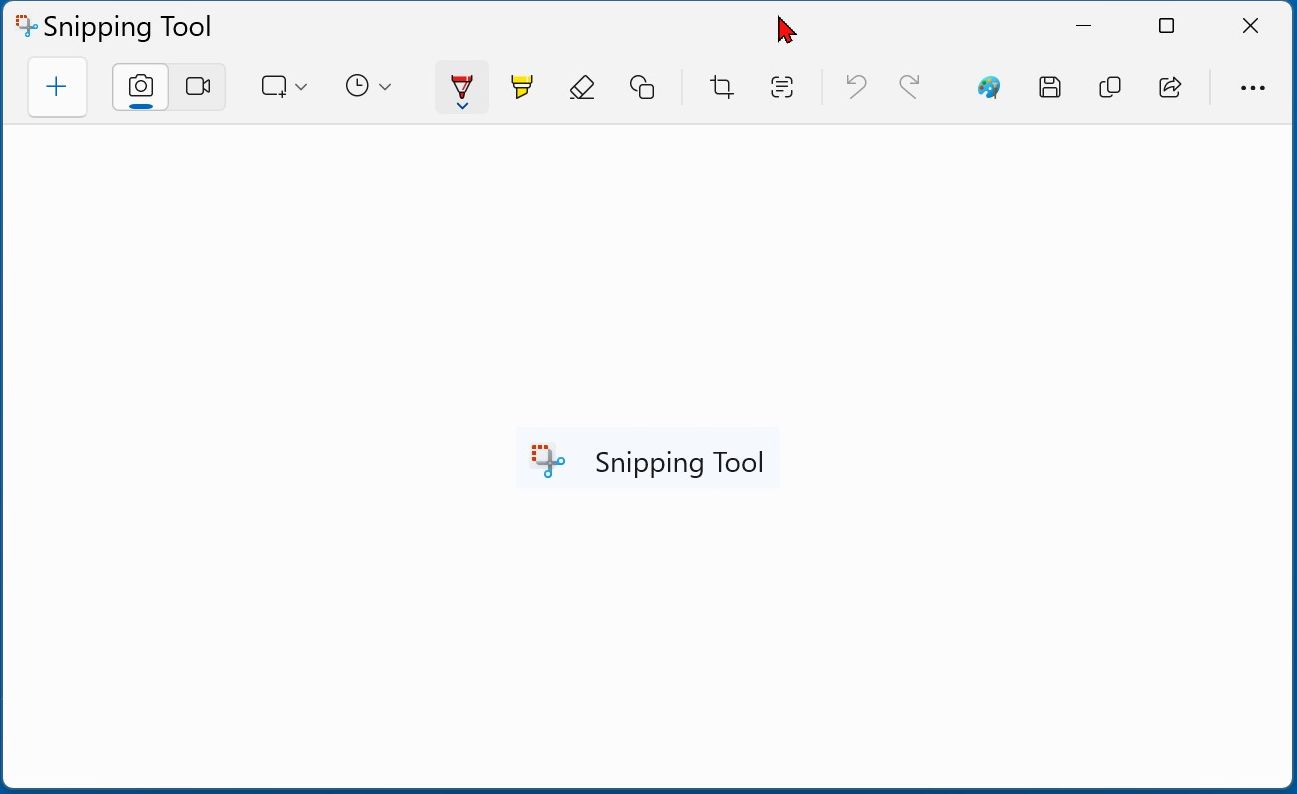Click the Snipping Tool logo in canvas
The height and width of the screenshot is (794, 1297).
click(x=548, y=461)
